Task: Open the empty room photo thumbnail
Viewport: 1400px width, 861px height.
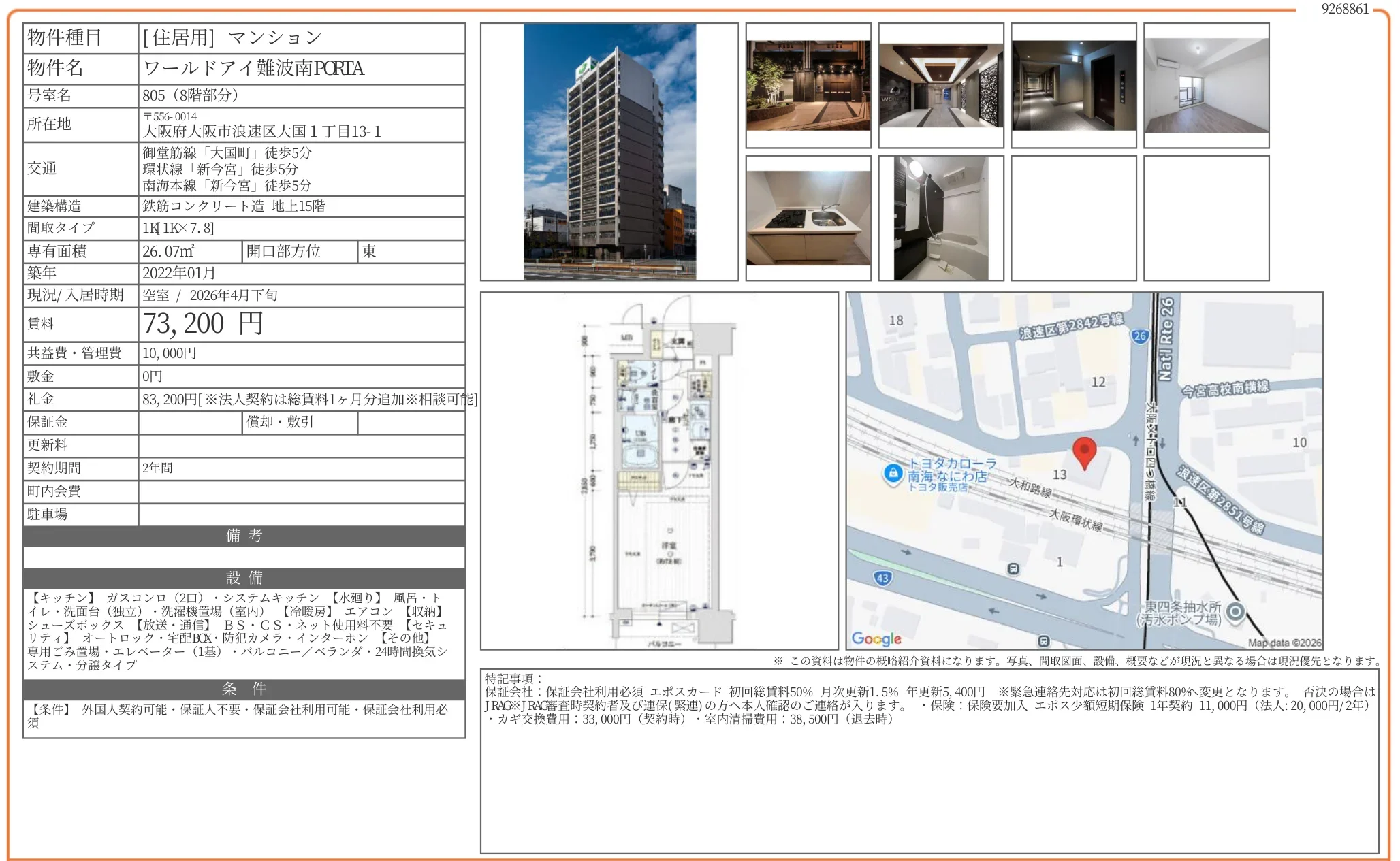Action: [1206, 85]
